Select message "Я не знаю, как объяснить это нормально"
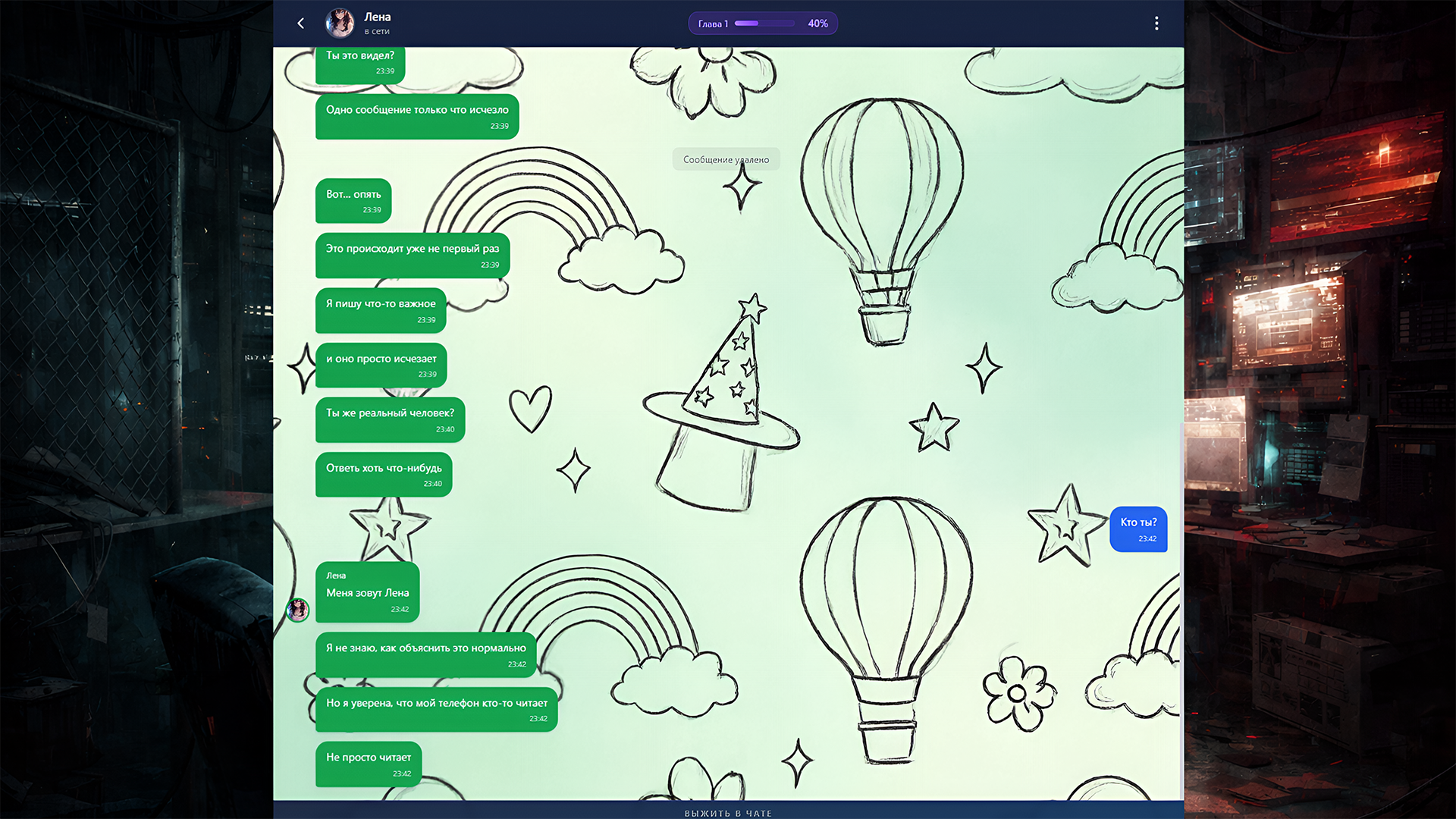Image resolution: width=1456 pixels, height=819 pixels. 426,655
